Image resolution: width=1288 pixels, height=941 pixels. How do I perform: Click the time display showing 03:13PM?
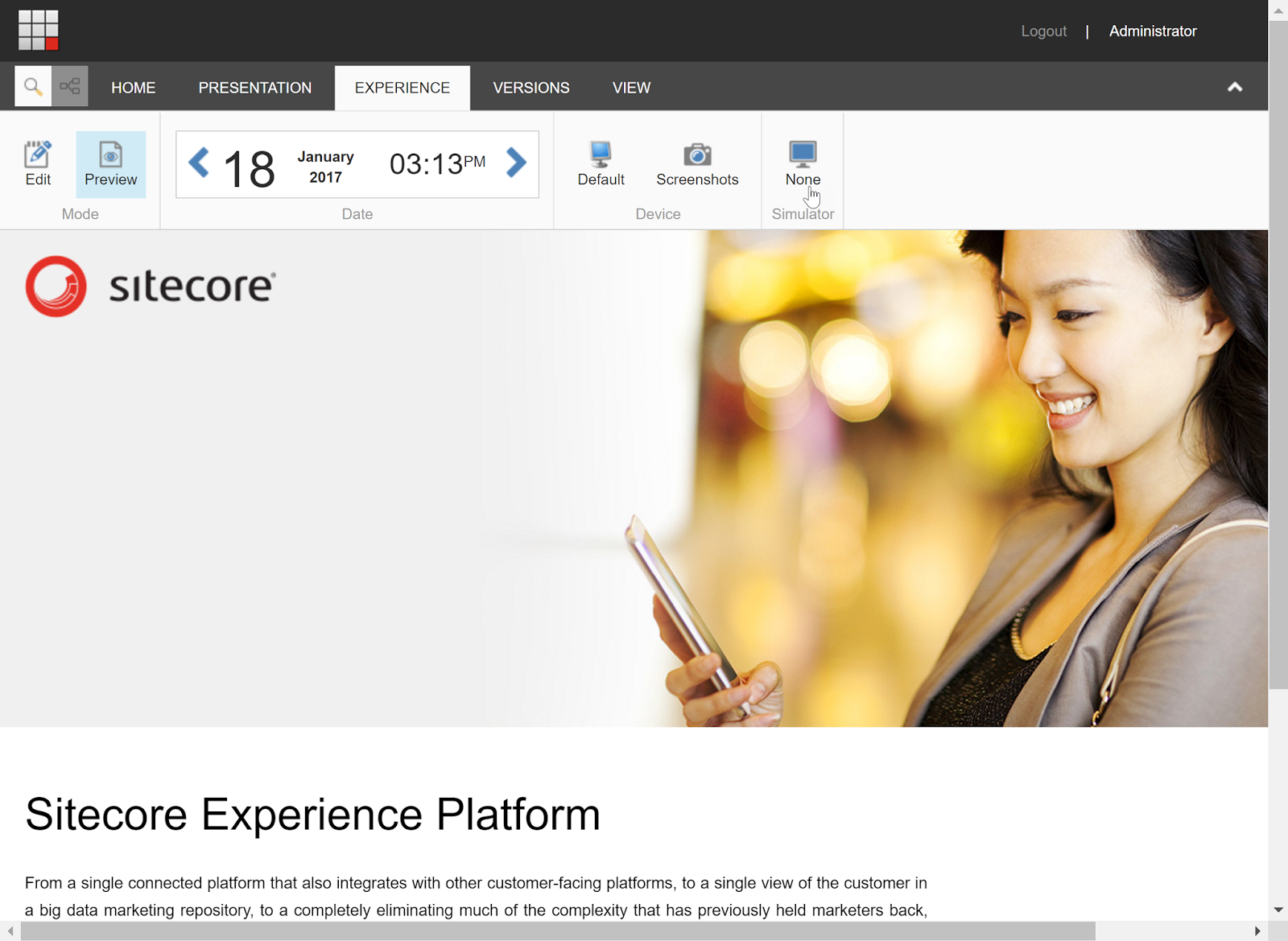pyautogui.click(x=436, y=162)
